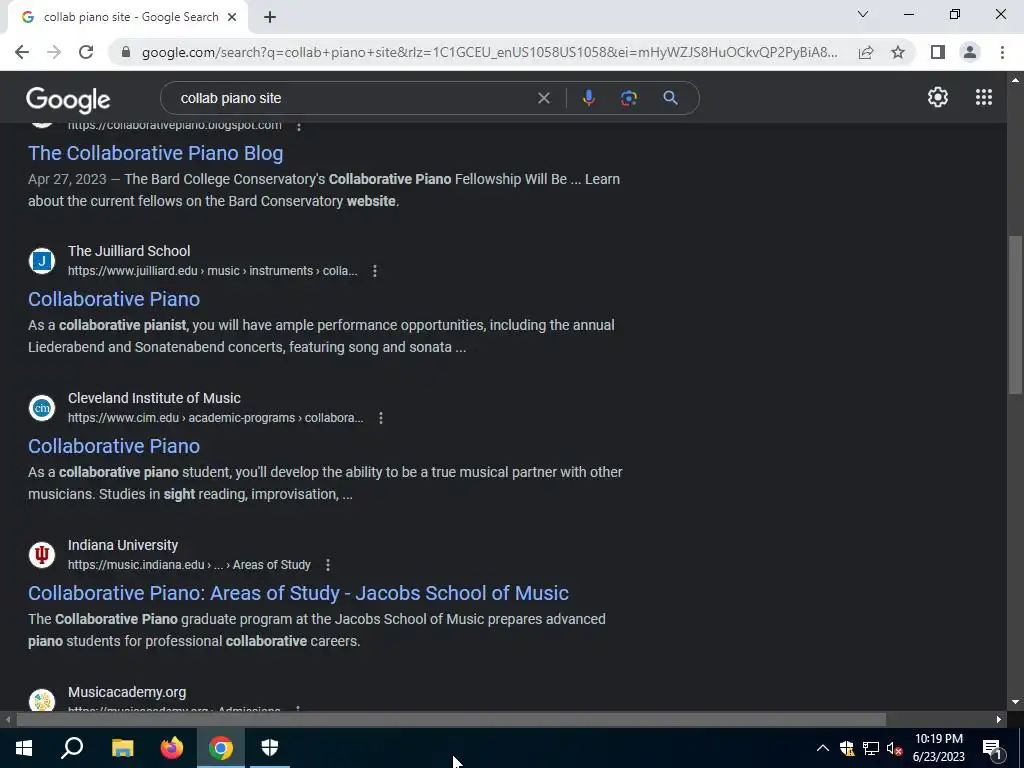
Task: Click Cleveland Institute of Music favicon
Action: click(42, 408)
